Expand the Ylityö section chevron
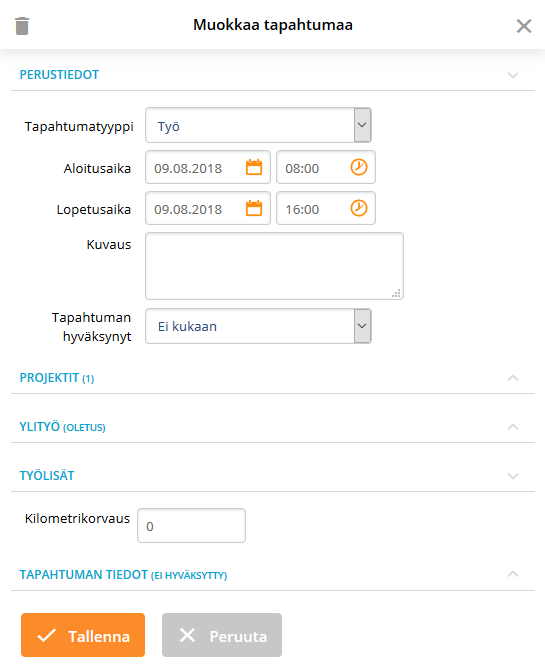The height and width of the screenshot is (669, 545). [513, 427]
